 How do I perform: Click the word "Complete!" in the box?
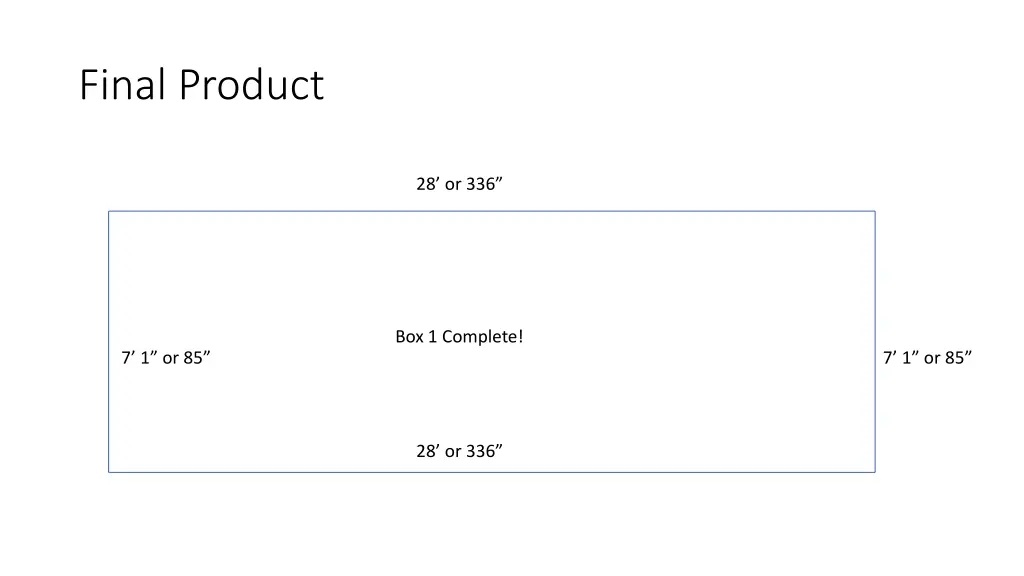483,337
